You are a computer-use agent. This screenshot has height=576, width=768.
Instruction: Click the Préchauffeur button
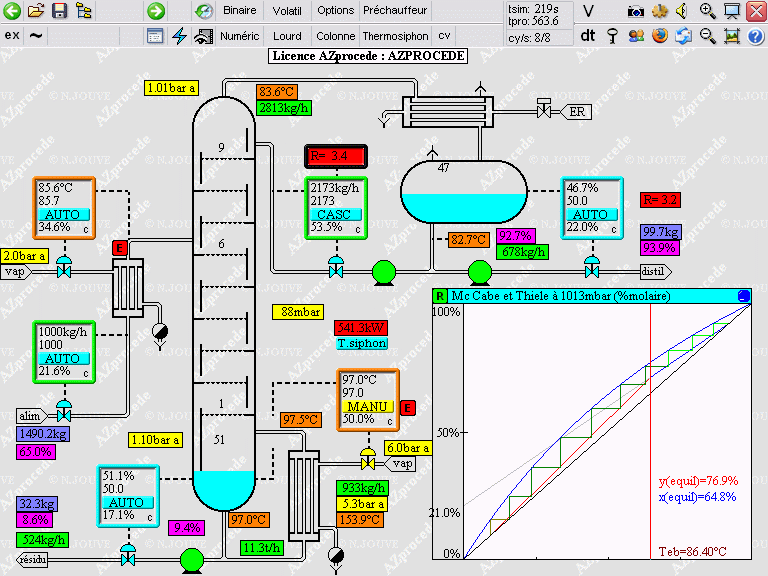395,11
